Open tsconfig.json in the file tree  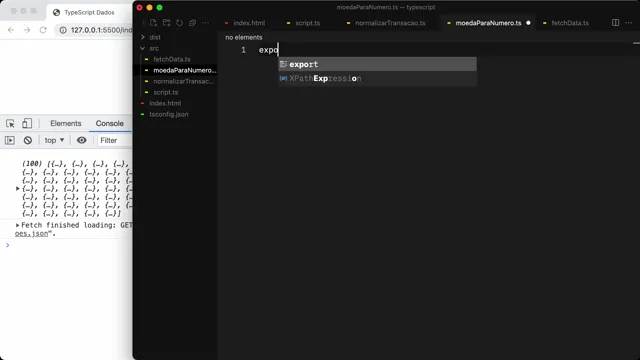pos(169,114)
